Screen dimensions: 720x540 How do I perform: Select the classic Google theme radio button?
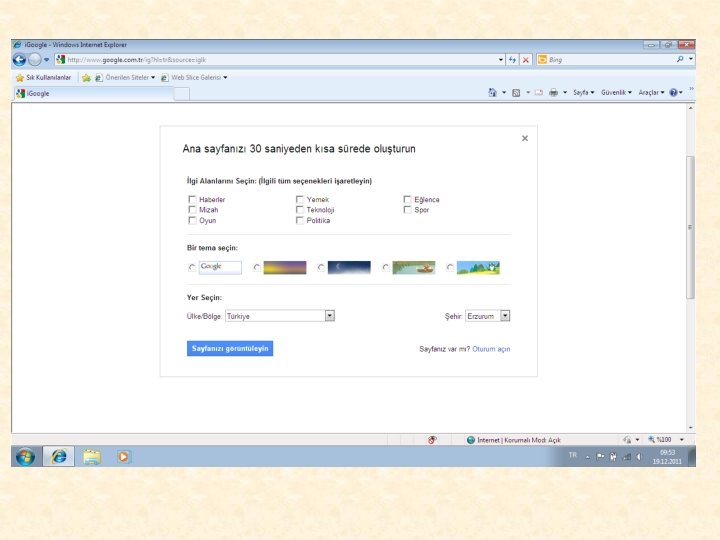pyautogui.click(x=192, y=267)
